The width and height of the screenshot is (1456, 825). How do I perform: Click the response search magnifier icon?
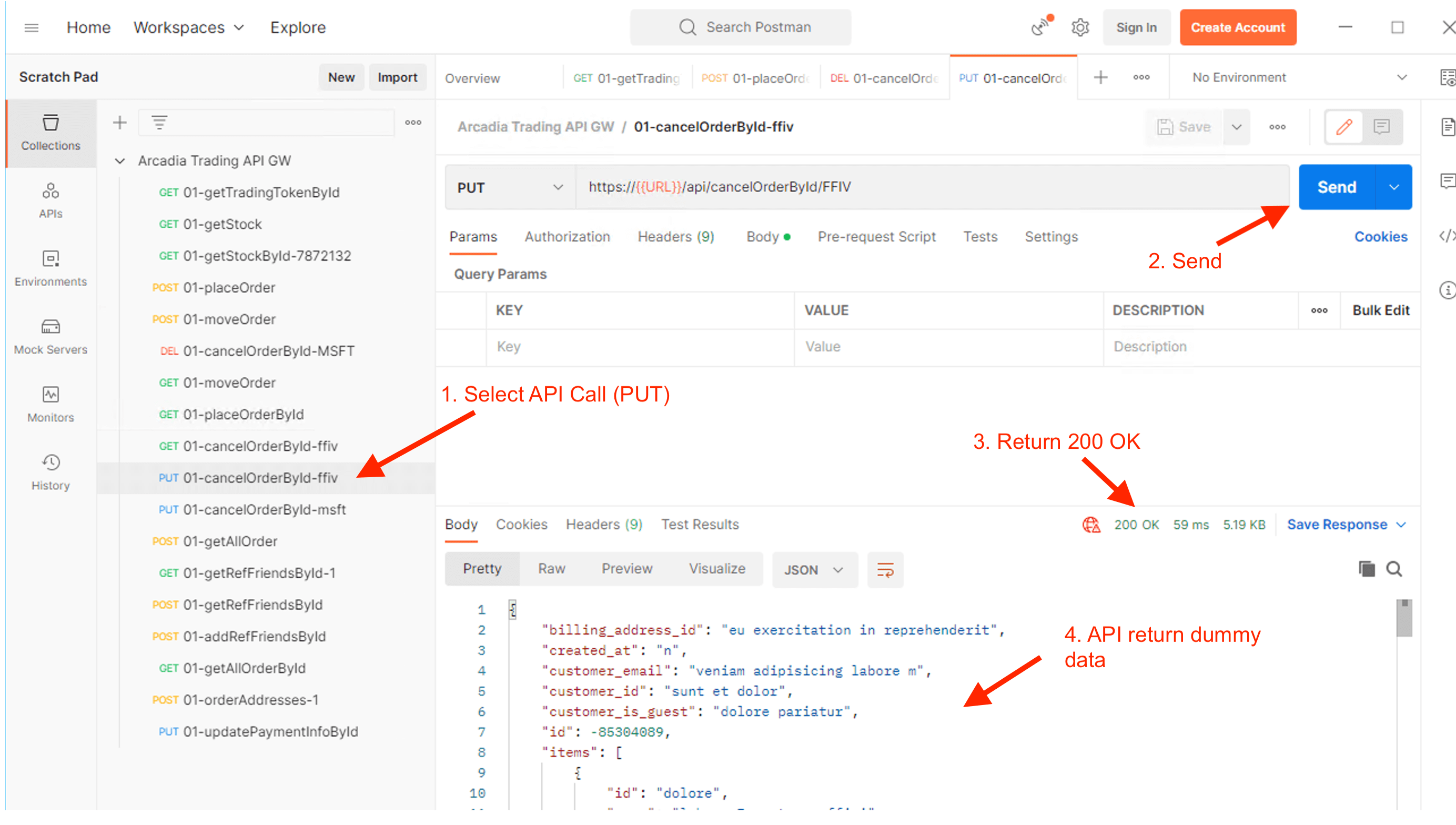(x=1394, y=569)
